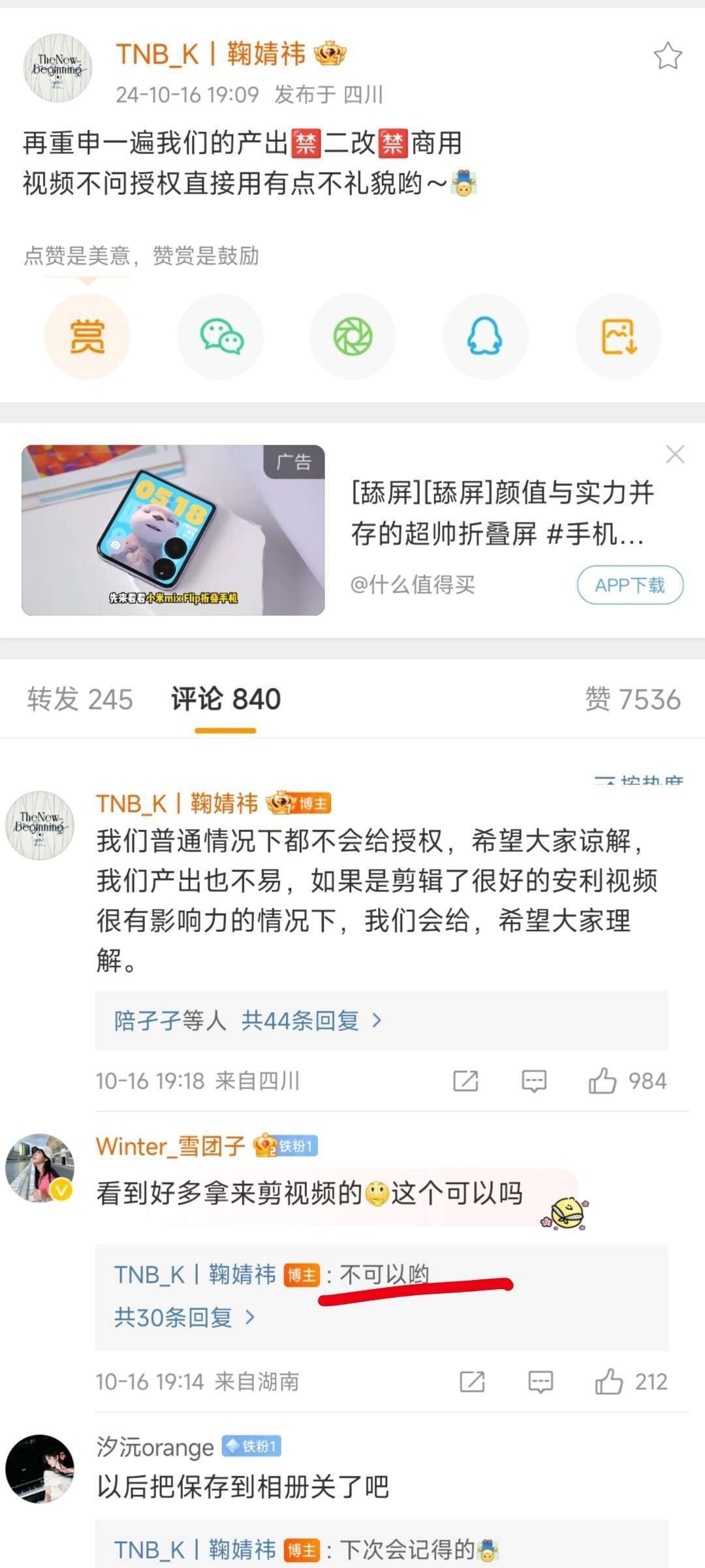The height and width of the screenshot is (1568, 705).
Task: Close the folding phone advertisement
Action: (x=675, y=454)
